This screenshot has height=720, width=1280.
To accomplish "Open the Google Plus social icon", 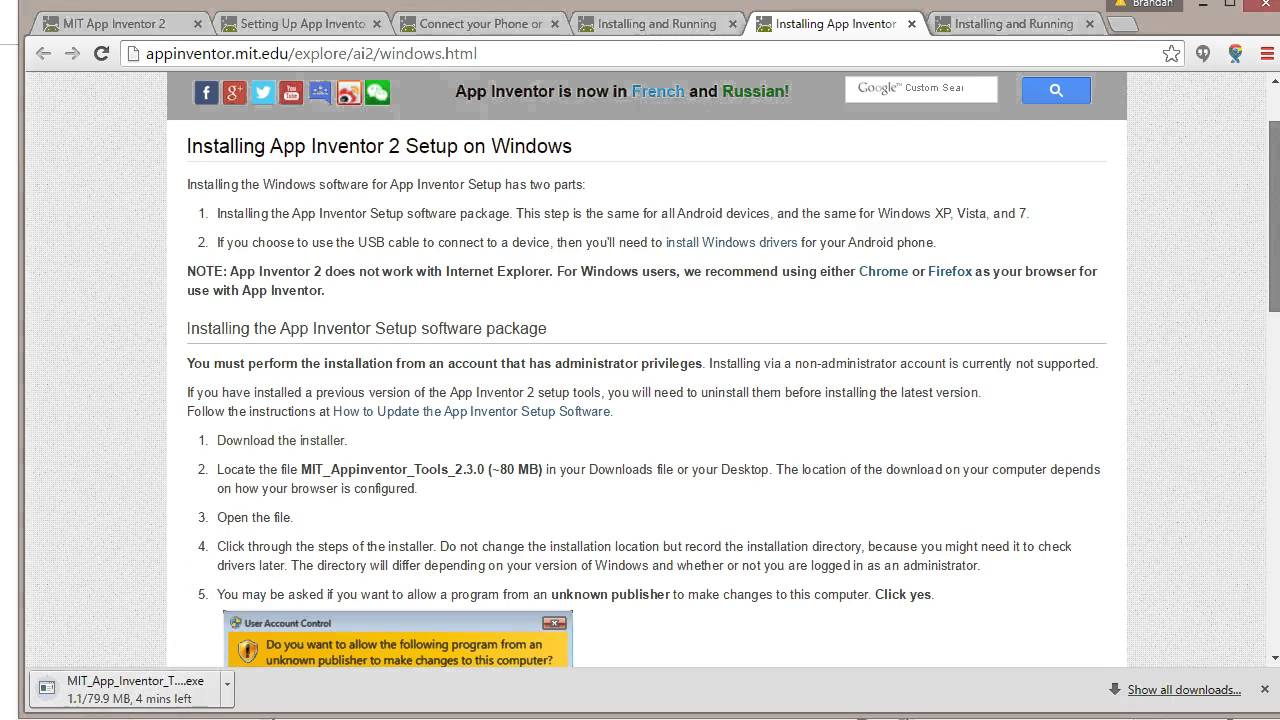I will click(x=234, y=93).
